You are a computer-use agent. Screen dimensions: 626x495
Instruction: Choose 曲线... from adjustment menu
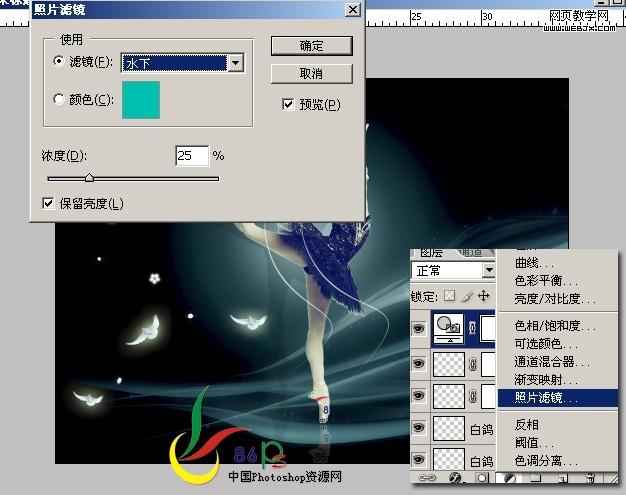534,263
